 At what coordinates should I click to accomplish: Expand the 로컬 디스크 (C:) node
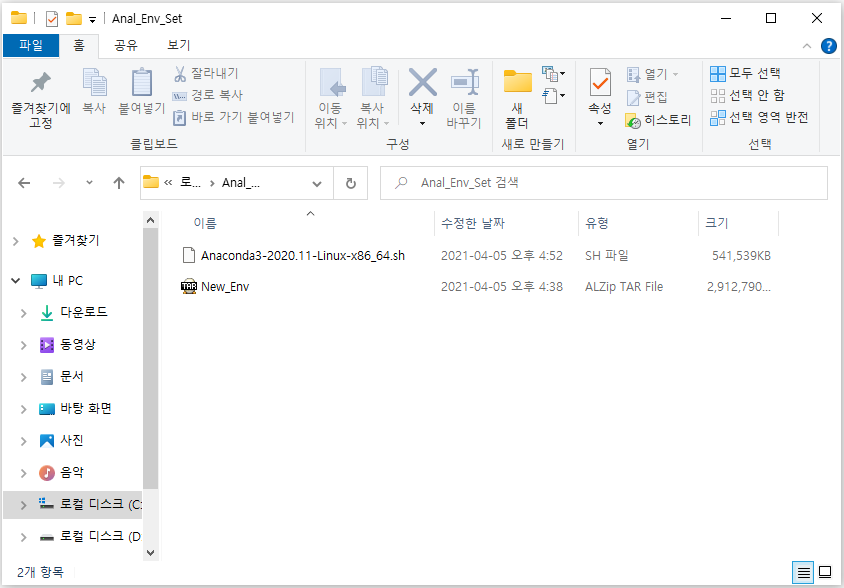(24, 505)
